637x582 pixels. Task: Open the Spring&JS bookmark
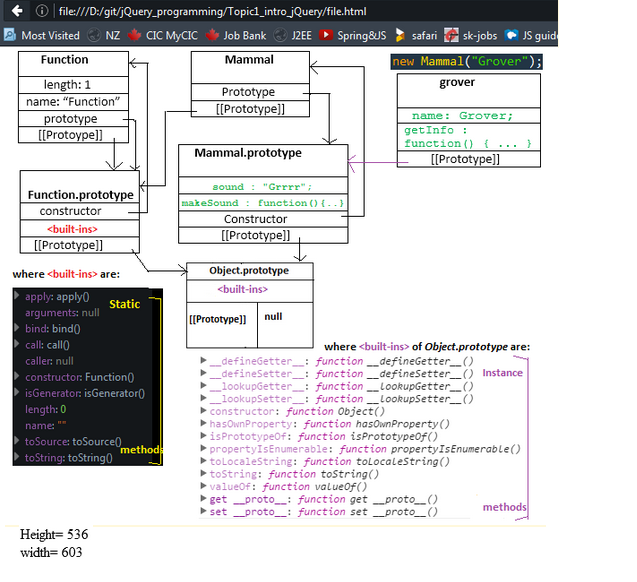pos(362,35)
